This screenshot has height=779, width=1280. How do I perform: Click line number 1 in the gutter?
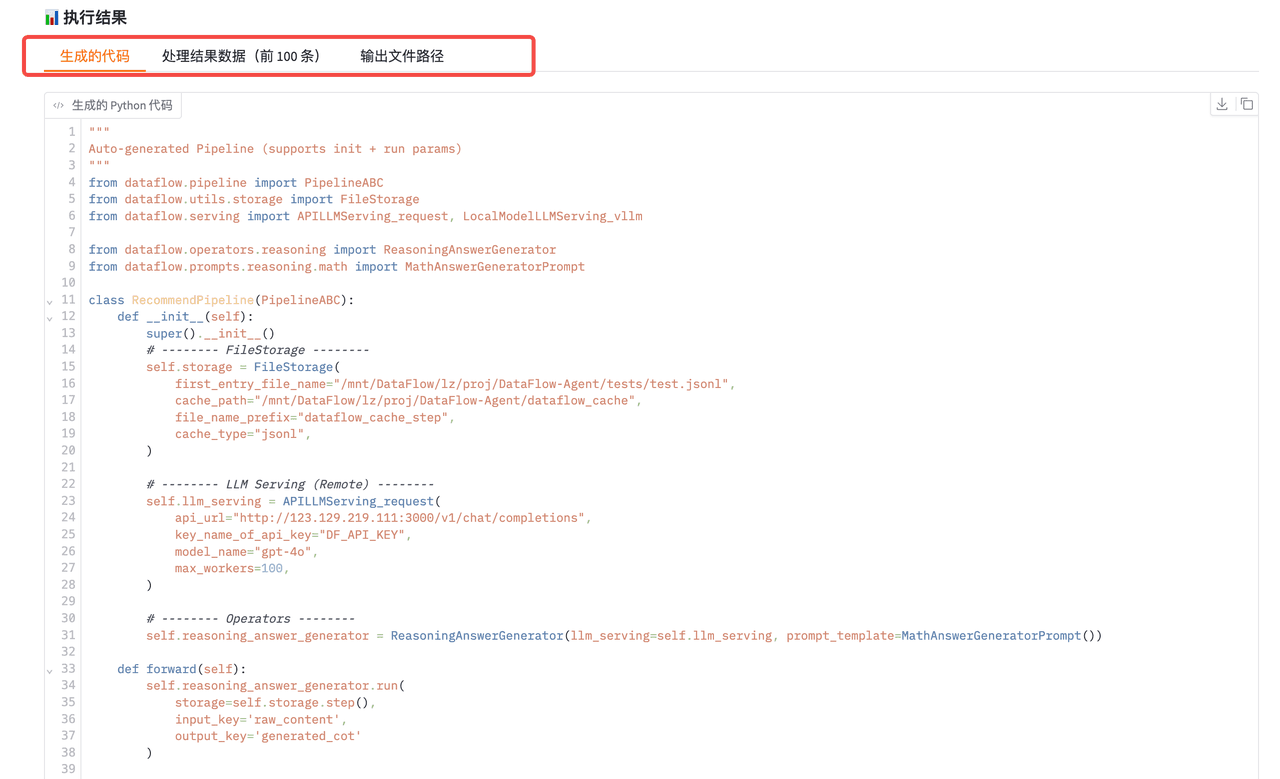click(x=70, y=131)
